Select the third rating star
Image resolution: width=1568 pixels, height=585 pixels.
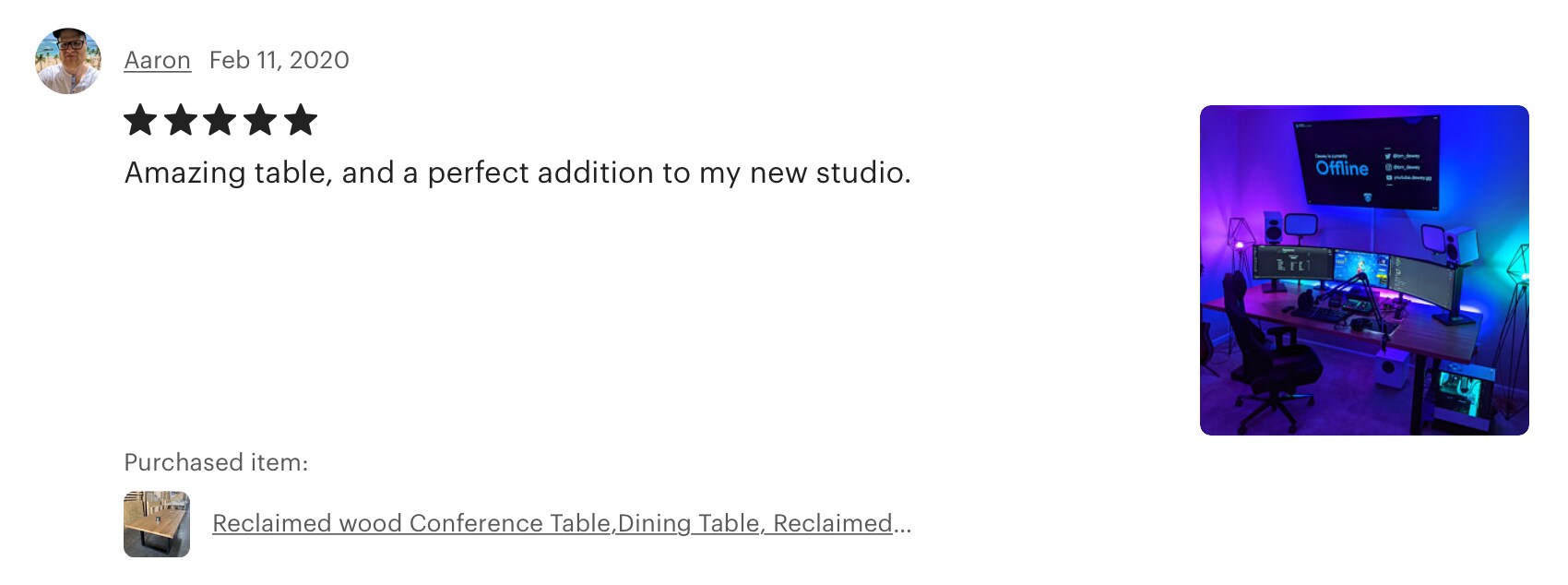(220, 120)
